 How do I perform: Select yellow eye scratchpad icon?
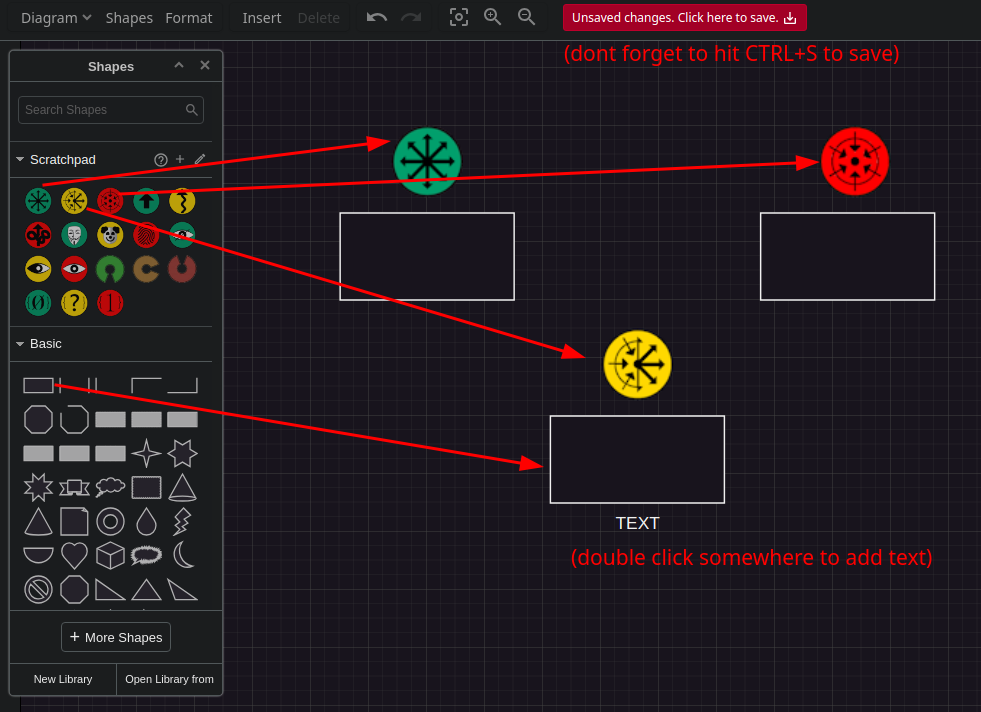point(38,269)
